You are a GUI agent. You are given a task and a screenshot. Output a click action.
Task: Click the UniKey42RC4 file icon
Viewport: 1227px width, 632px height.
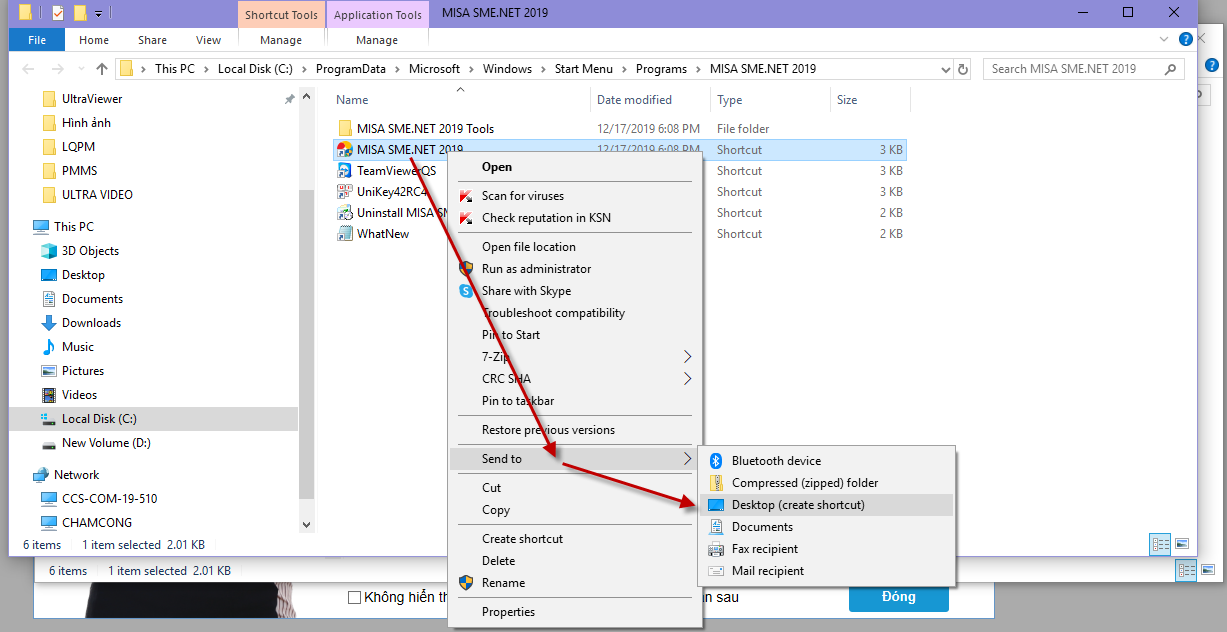(345, 192)
